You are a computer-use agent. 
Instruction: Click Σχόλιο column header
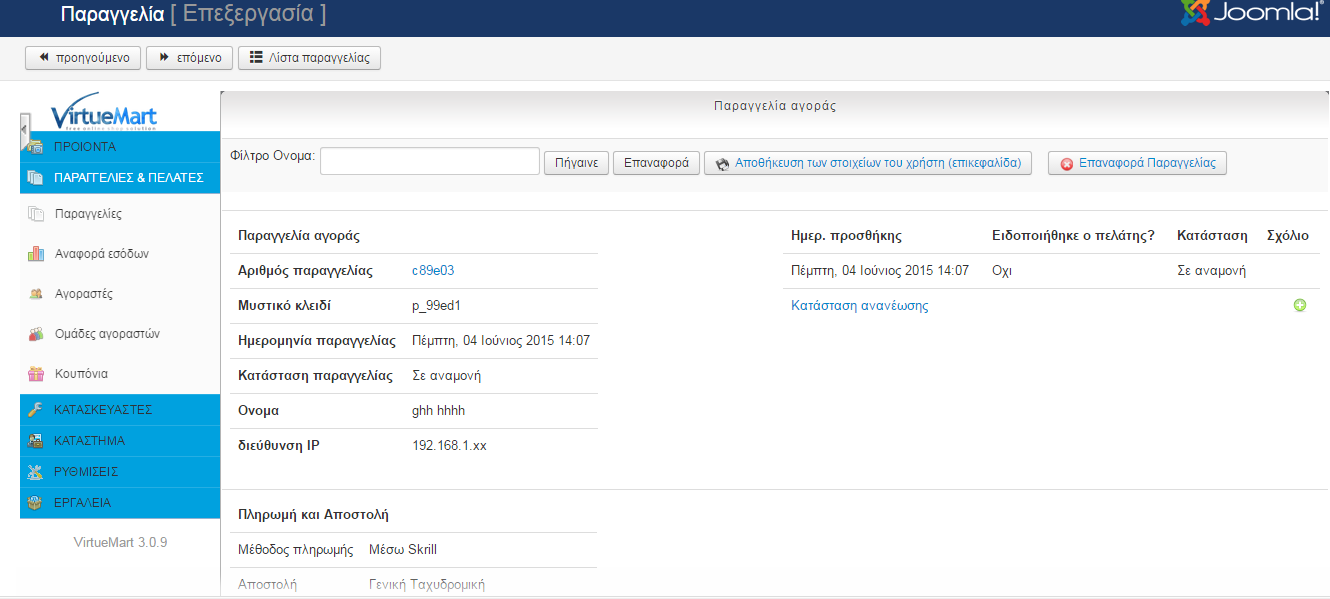pyautogui.click(x=1287, y=236)
